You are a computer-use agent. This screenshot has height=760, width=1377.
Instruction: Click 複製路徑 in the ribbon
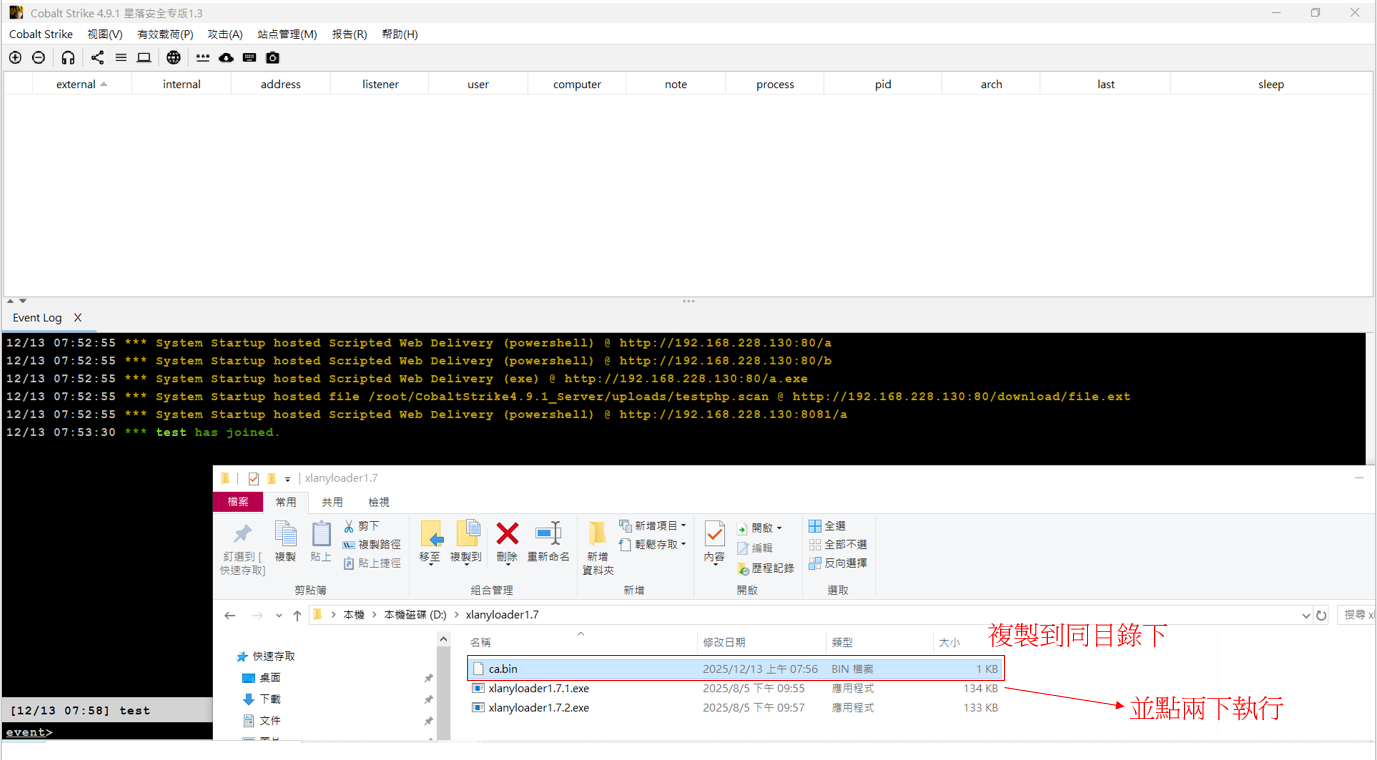[x=372, y=545]
